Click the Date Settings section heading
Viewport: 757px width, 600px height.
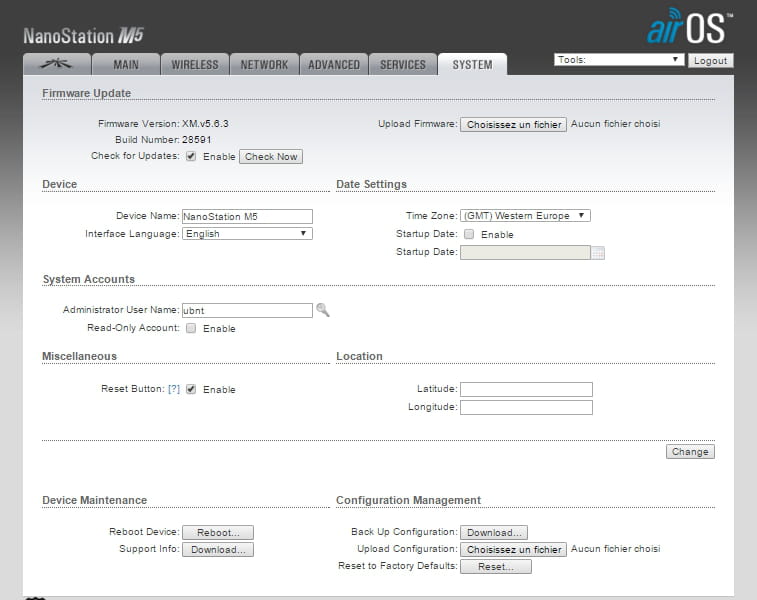371,184
